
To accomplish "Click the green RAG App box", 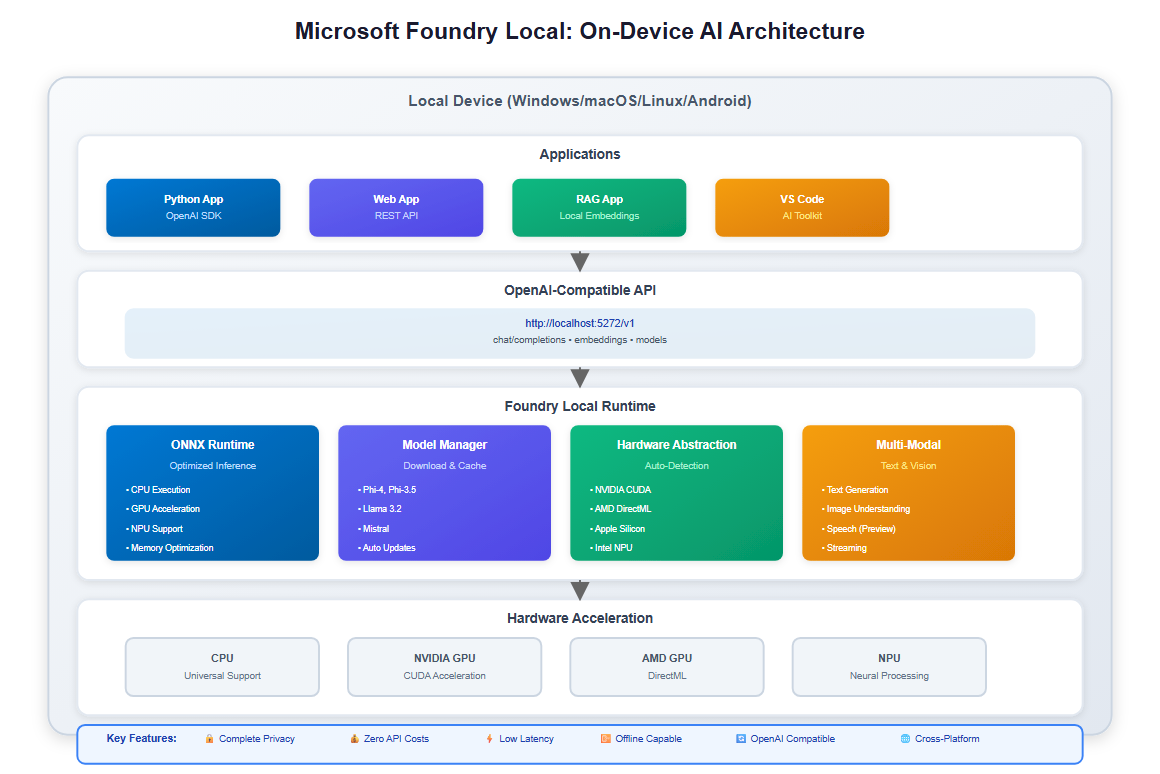I will pyautogui.click(x=599, y=207).
